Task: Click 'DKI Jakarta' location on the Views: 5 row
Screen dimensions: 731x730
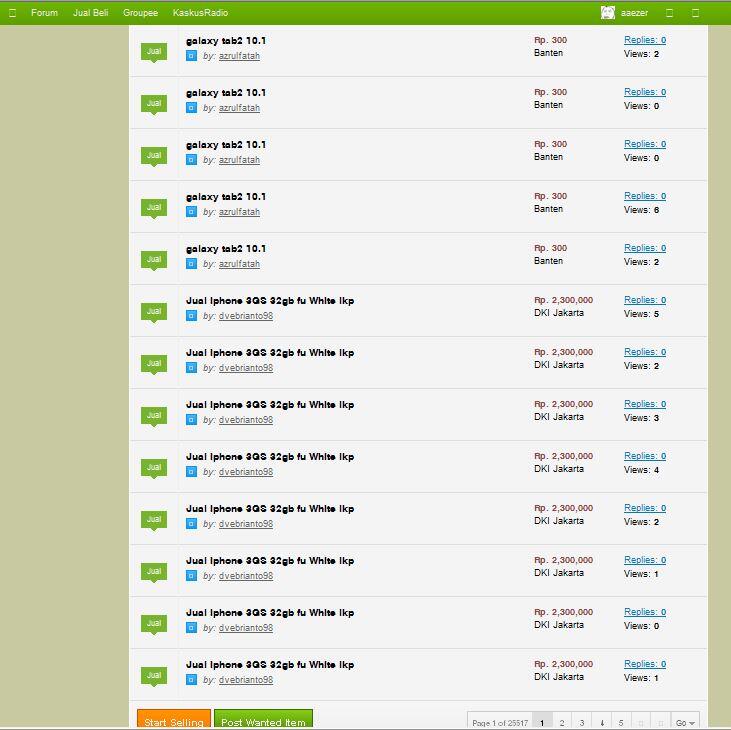Action: point(559,313)
